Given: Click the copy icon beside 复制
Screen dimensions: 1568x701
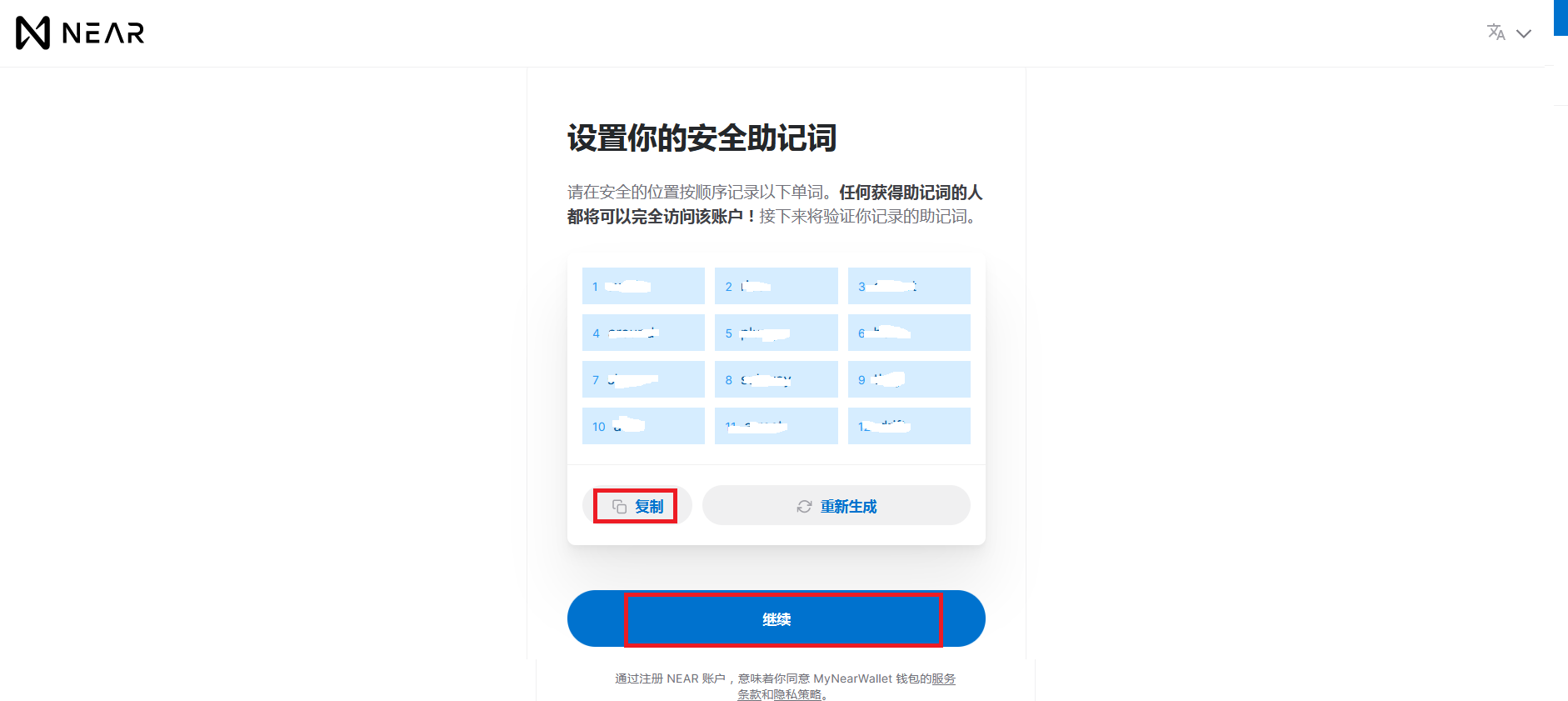Looking at the screenshot, I should point(619,506).
